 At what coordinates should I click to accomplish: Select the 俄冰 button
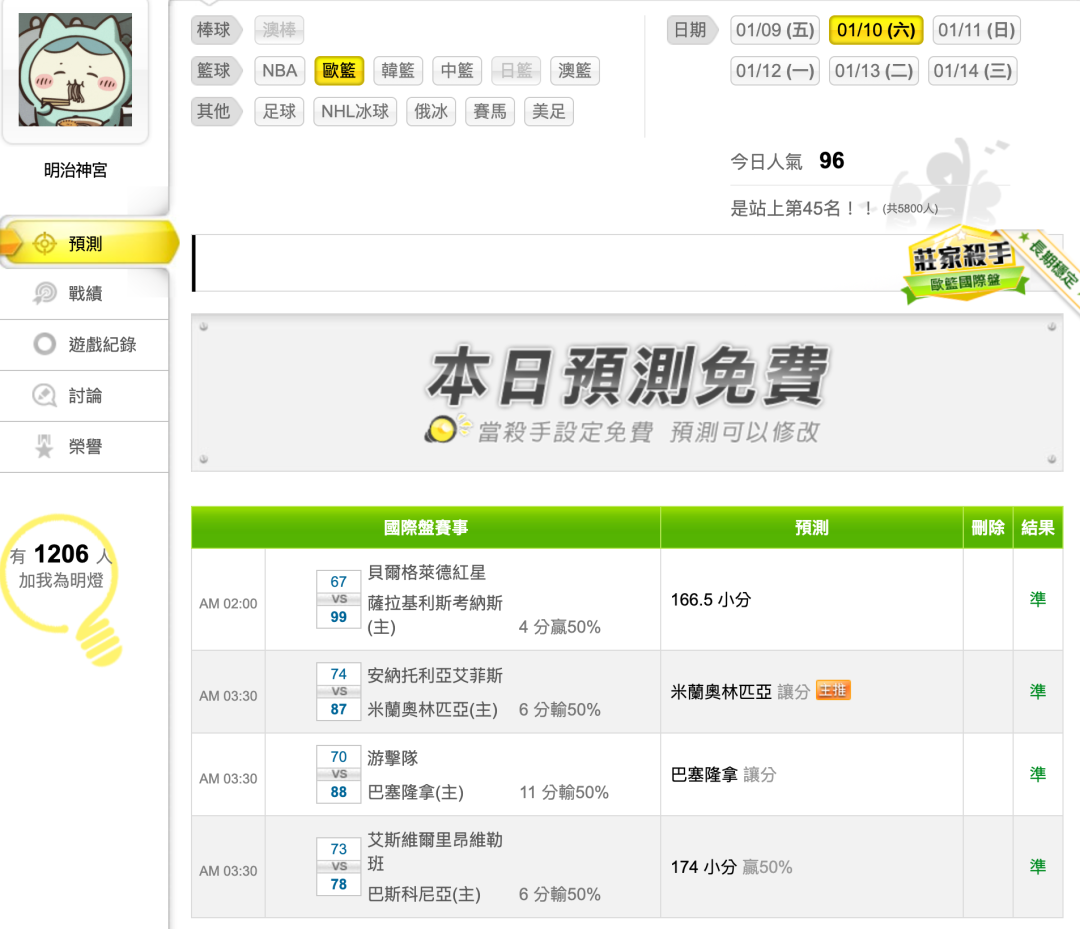pyautogui.click(x=431, y=111)
